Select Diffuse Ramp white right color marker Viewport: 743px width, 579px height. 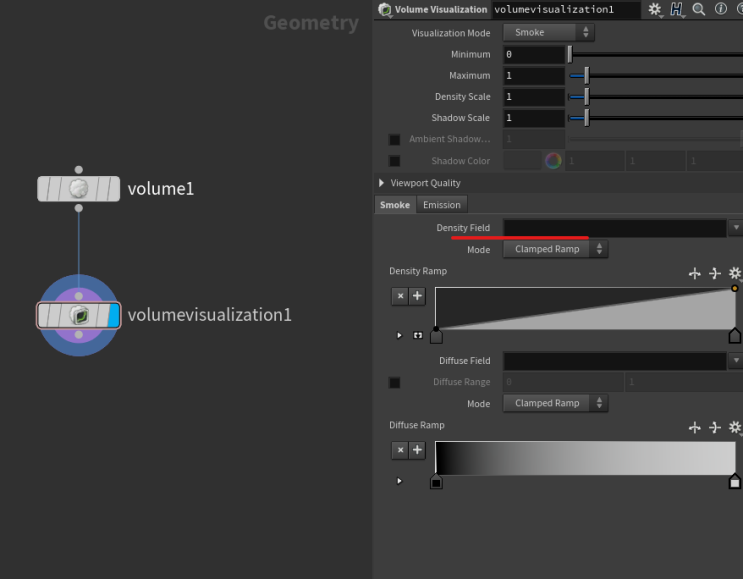coord(734,481)
